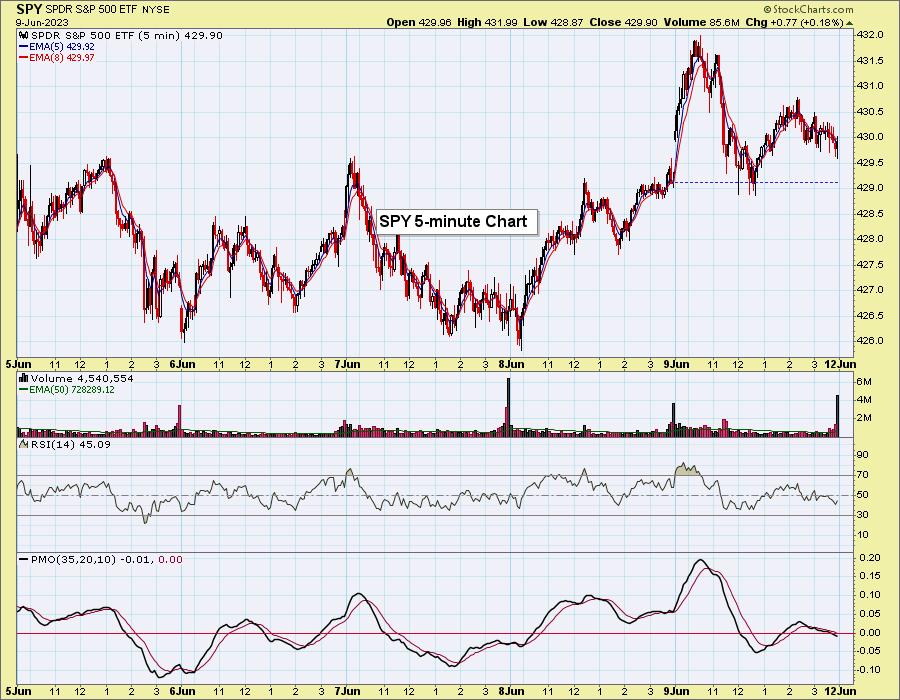Click the EMA(8) 429.97 legend entry

62,57
